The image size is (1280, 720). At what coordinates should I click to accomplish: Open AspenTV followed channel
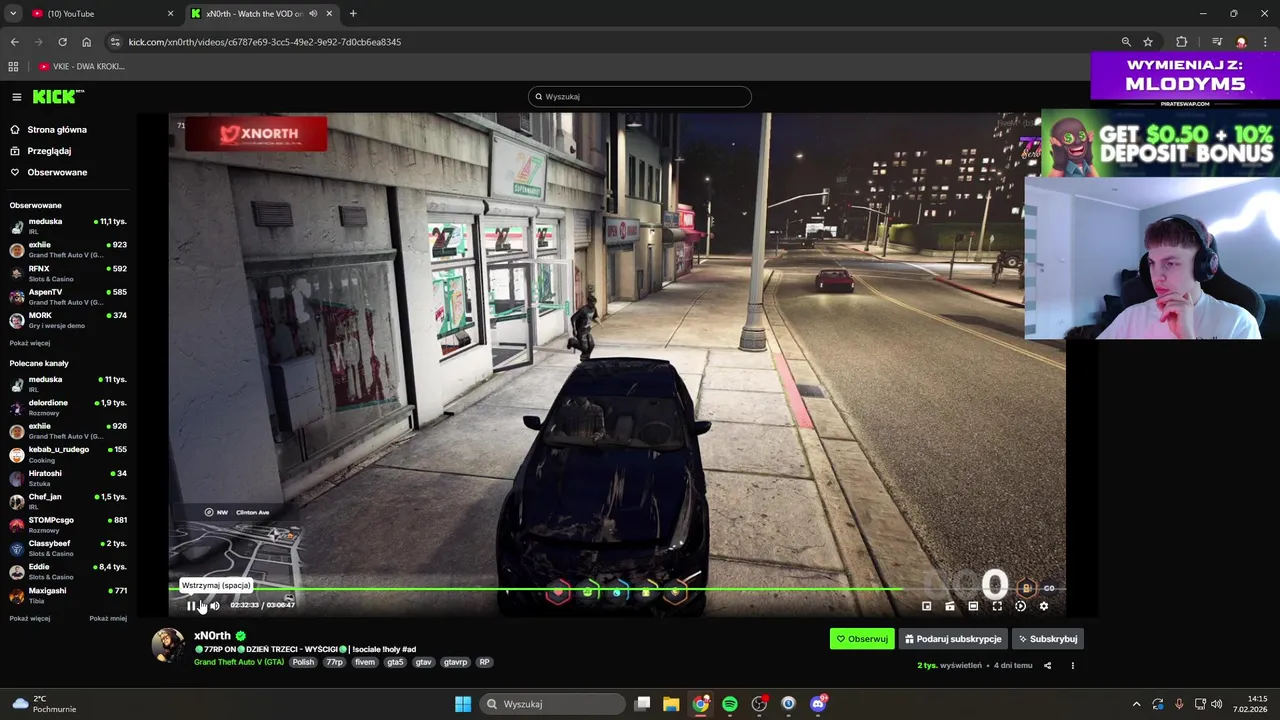[x=68, y=296]
